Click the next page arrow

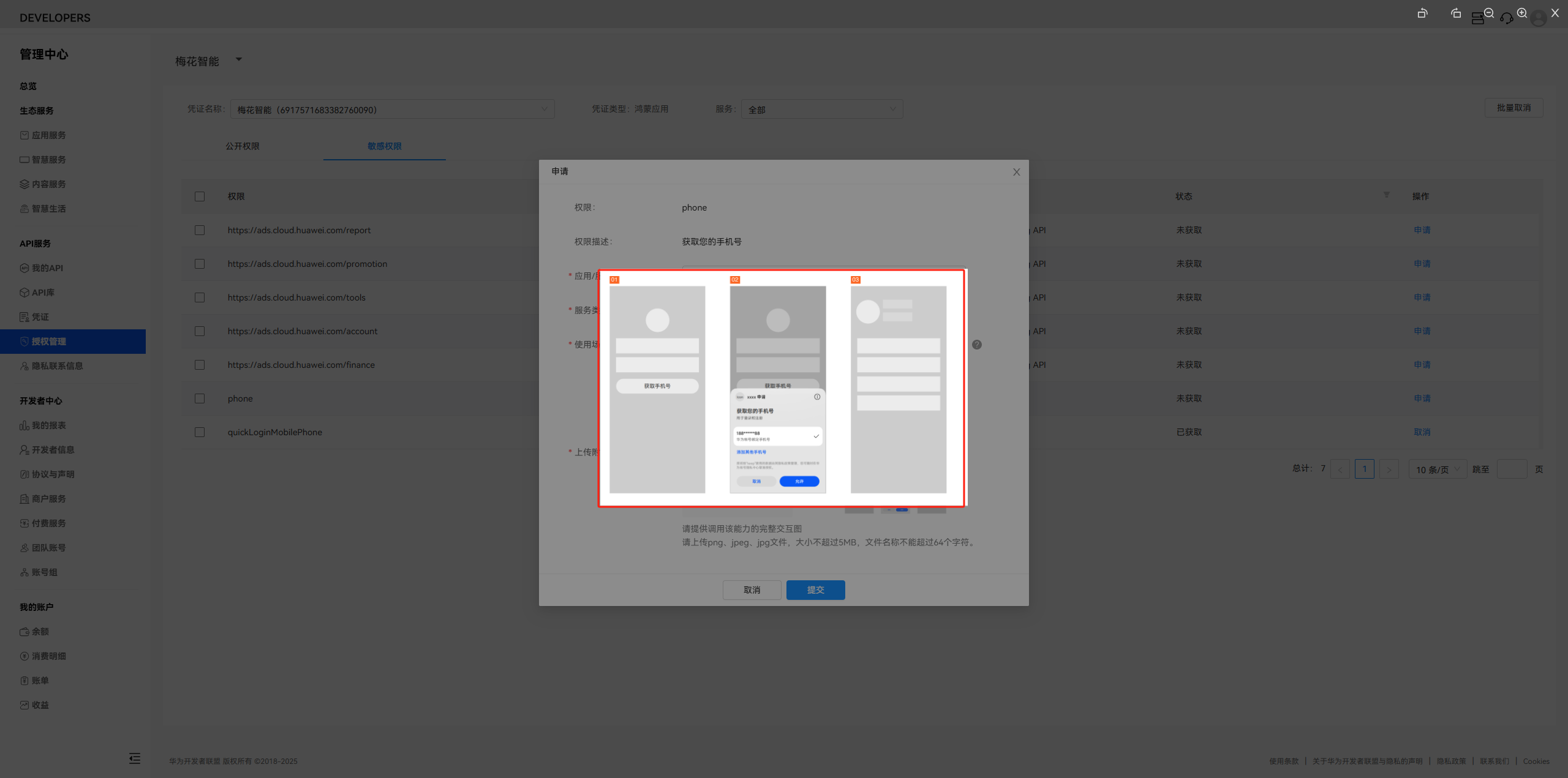[1389, 469]
